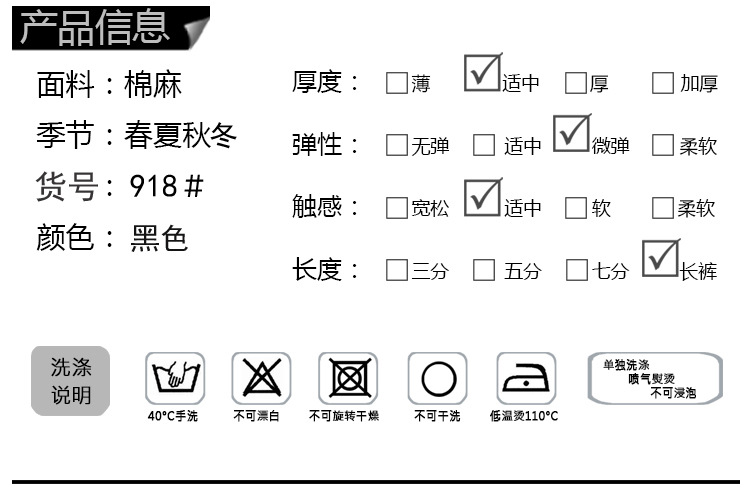Select the low-temperature iron 110°C icon
The height and width of the screenshot is (493, 750).
[x=526, y=378]
